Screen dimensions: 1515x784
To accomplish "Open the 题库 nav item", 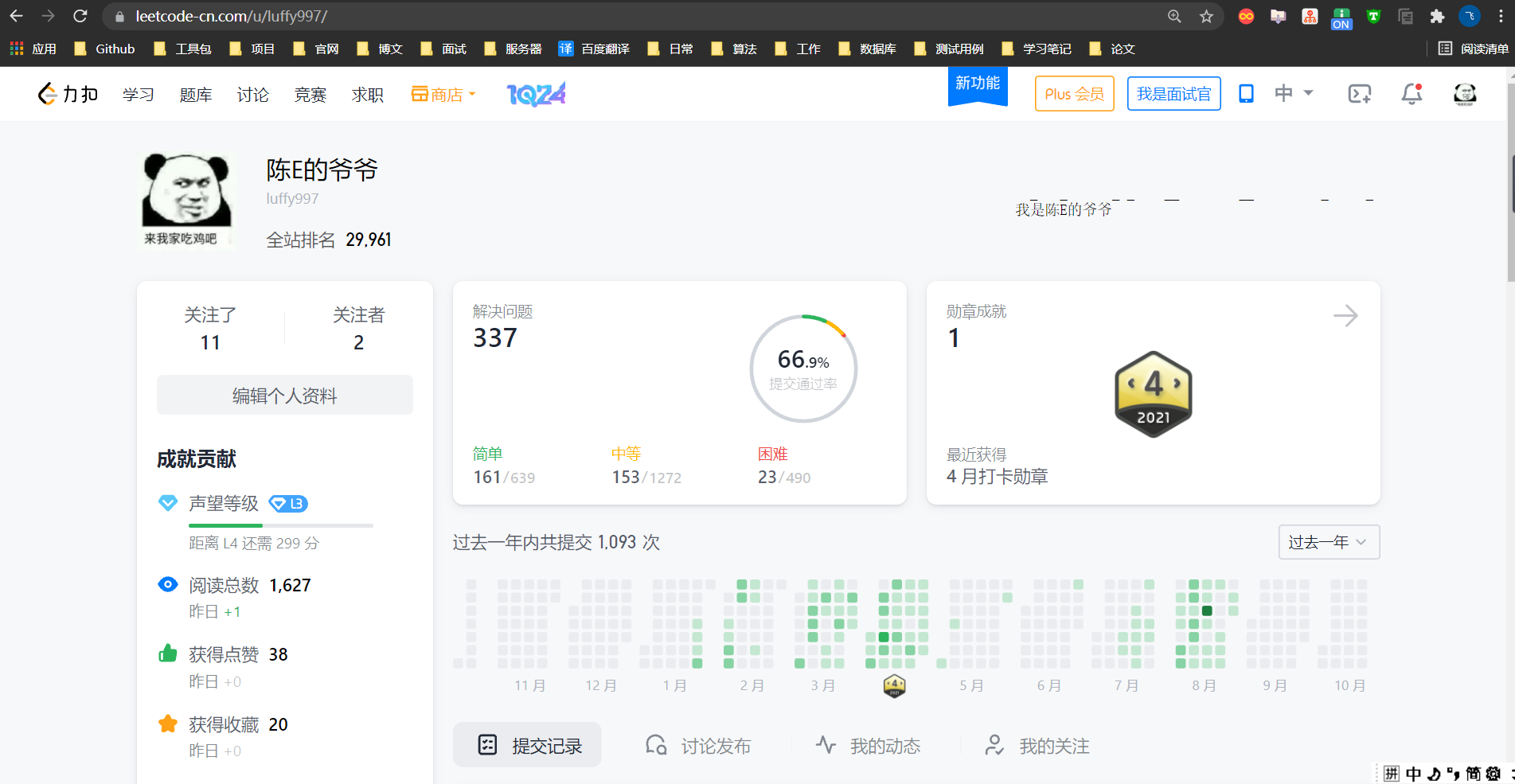I will coord(196,95).
